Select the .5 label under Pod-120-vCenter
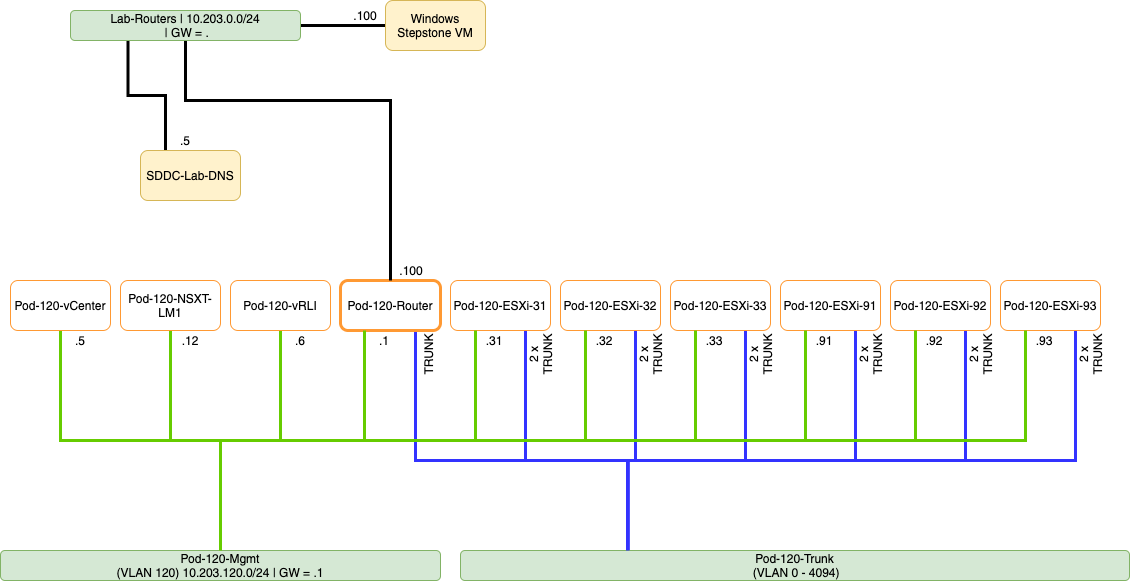1130x581 pixels. click(x=79, y=342)
